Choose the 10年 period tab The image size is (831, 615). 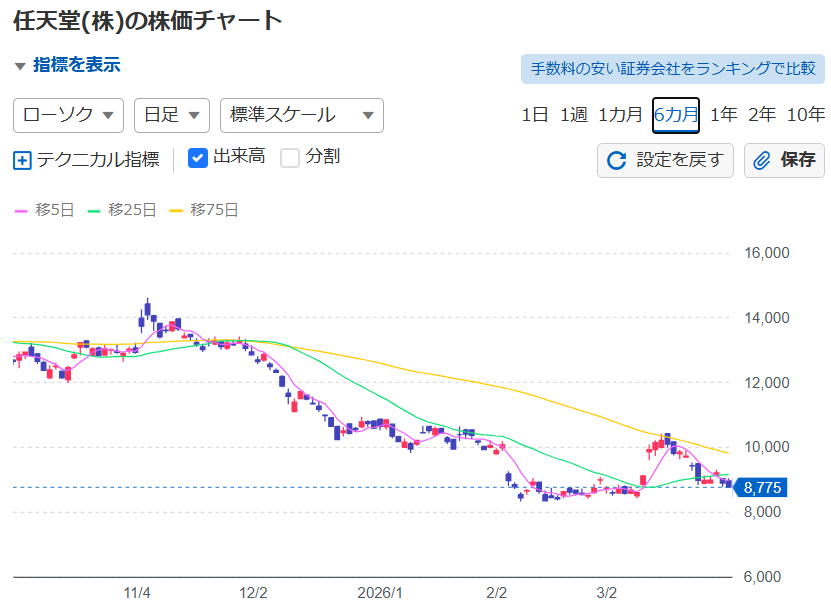[x=806, y=115]
